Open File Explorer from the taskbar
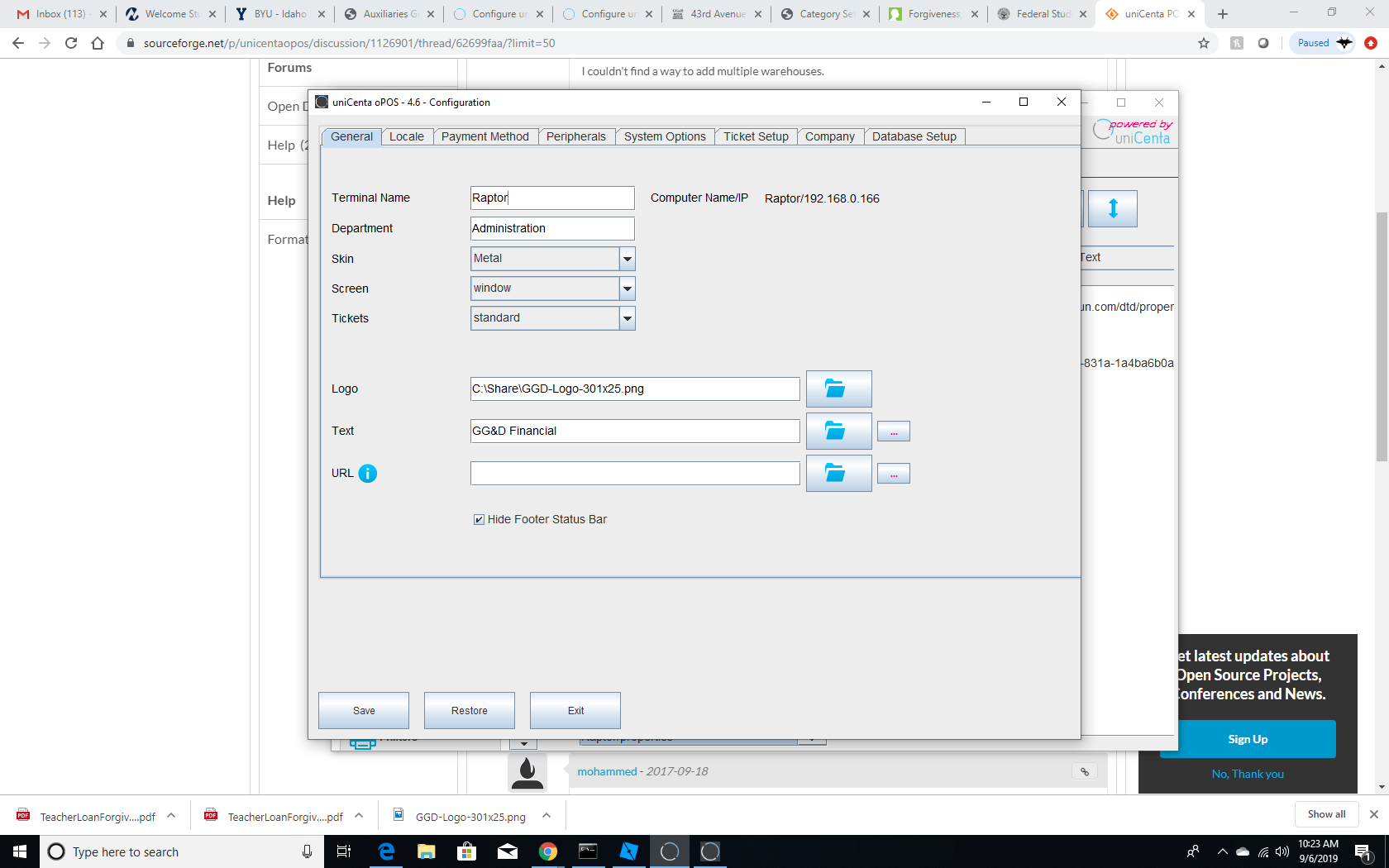Image resolution: width=1389 pixels, height=868 pixels. (426, 851)
